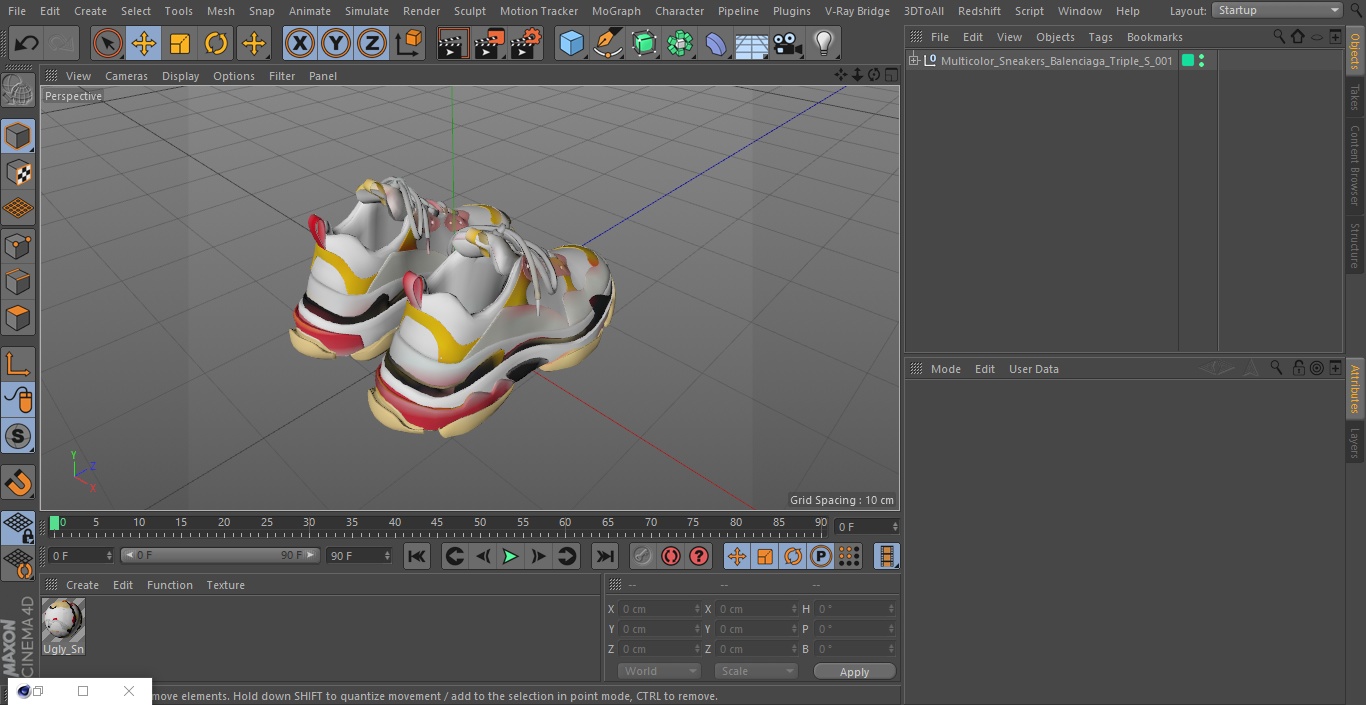
Task: Click the preview range slider bar
Action: [x=220, y=555]
